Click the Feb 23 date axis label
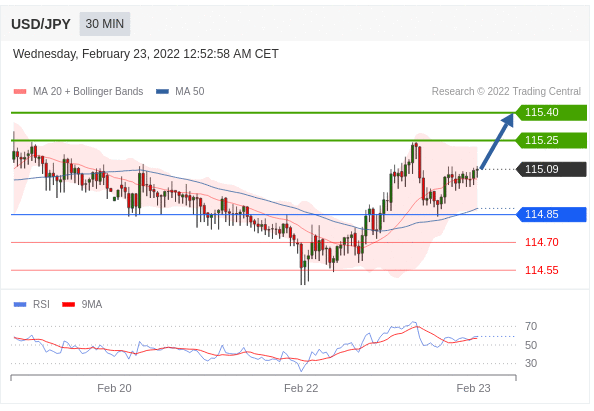Screen dimensions: 594x411 pos(473,388)
